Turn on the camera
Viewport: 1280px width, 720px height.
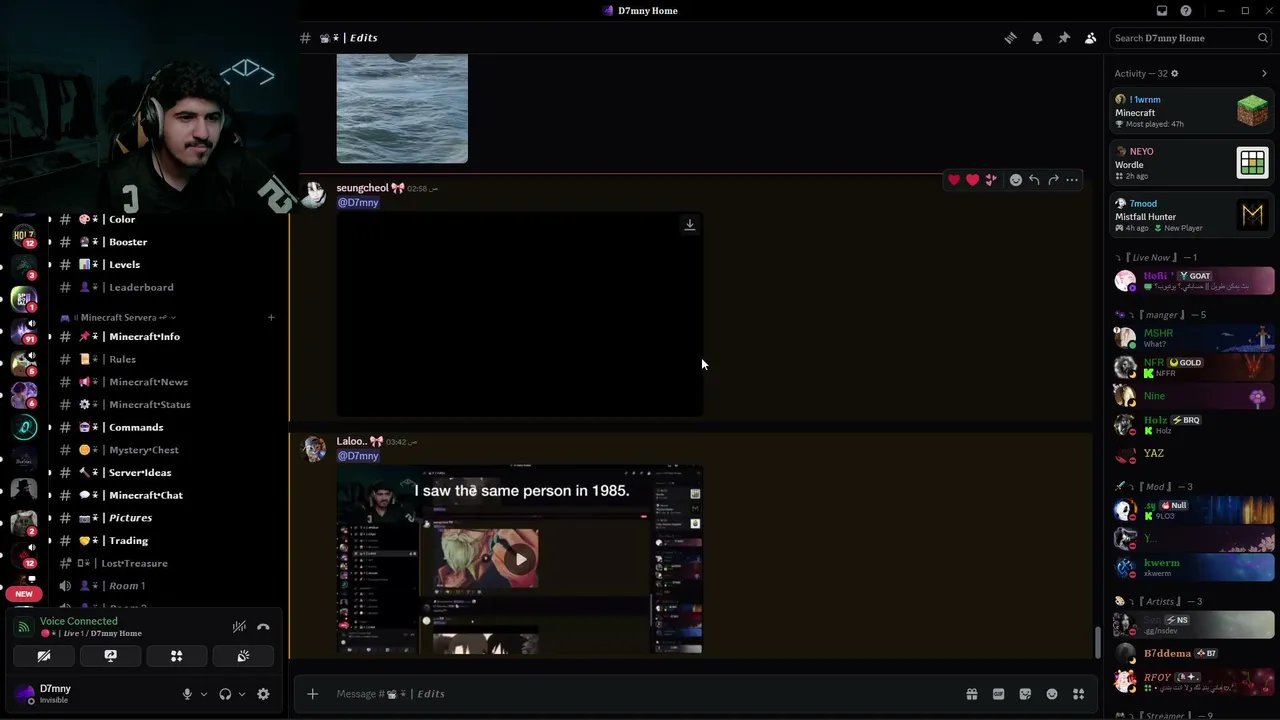44,656
